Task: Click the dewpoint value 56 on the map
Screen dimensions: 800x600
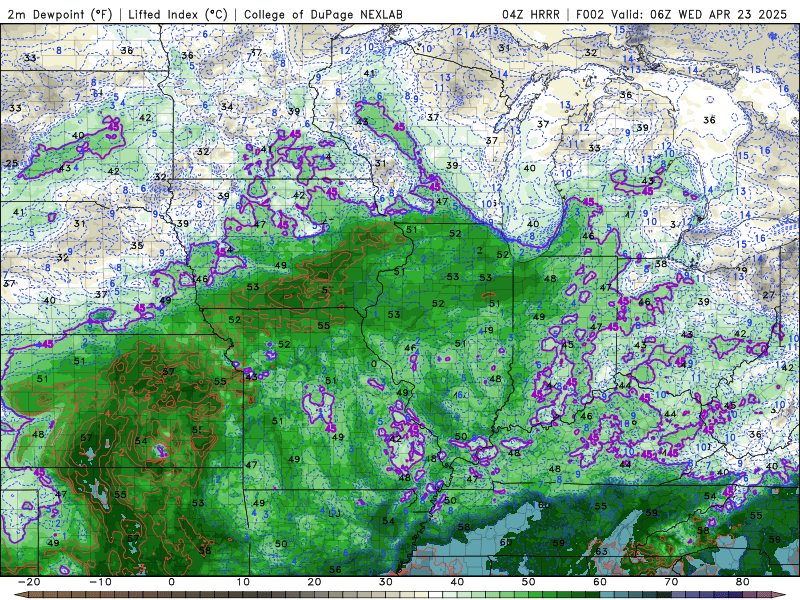Action: tap(335, 569)
